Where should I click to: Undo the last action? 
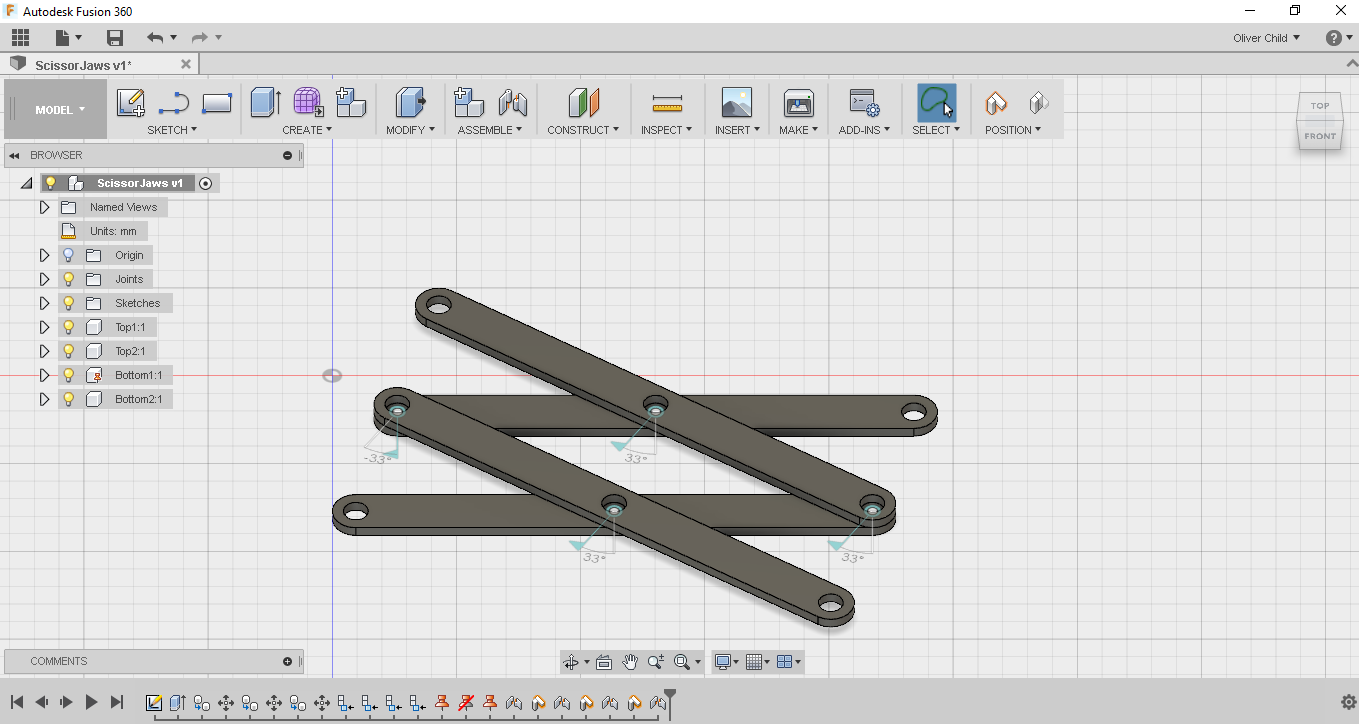(x=155, y=38)
